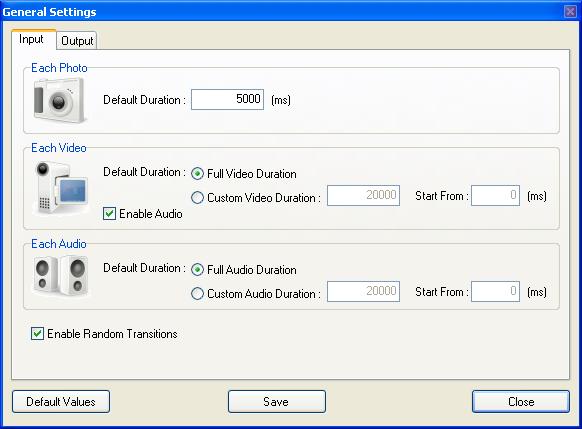Select the Input tab
The image size is (582, 429).
[x=31, y=39]
